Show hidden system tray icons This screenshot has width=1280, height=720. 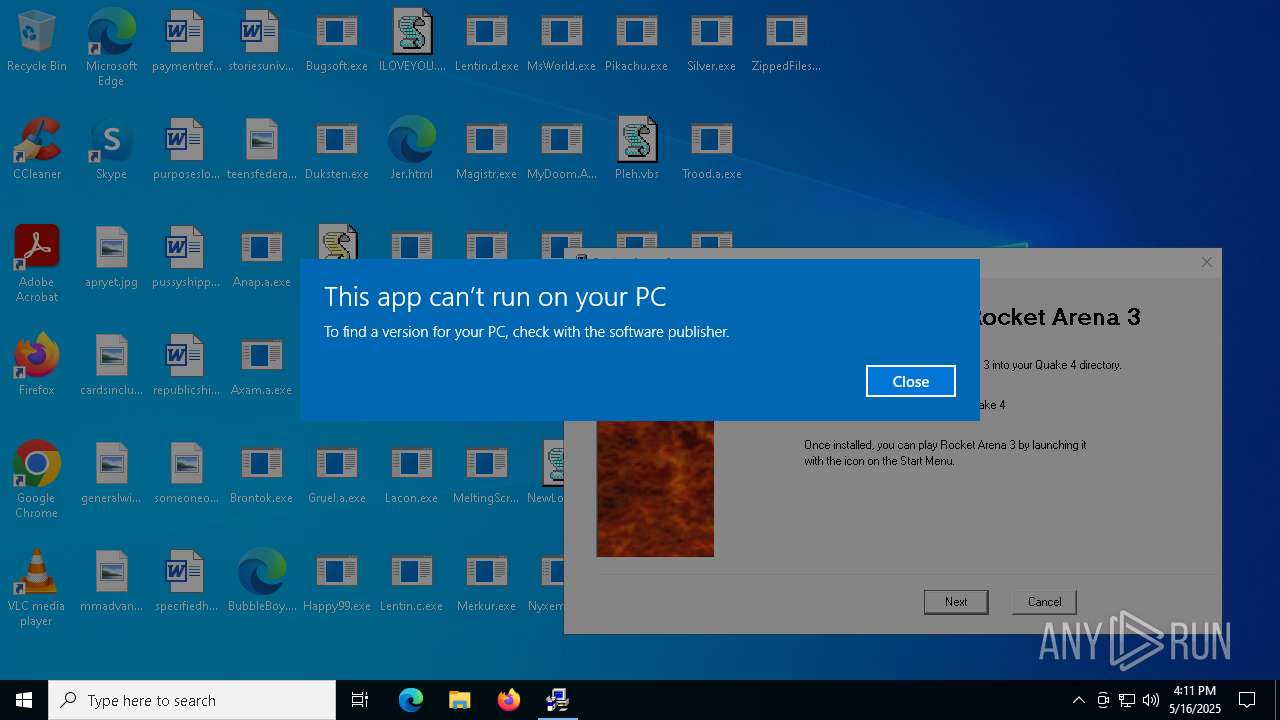click(x=1078, y=700)
